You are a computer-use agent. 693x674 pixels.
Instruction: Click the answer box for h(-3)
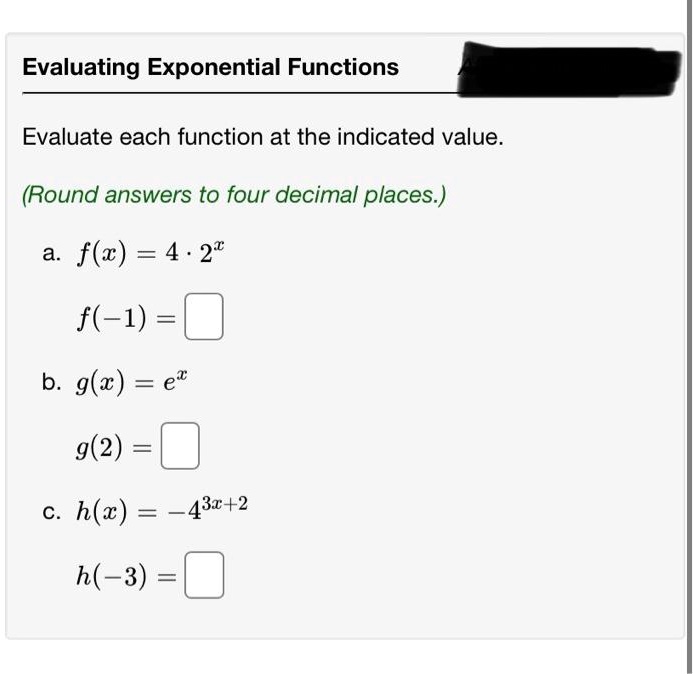click(x=204, y=577)
